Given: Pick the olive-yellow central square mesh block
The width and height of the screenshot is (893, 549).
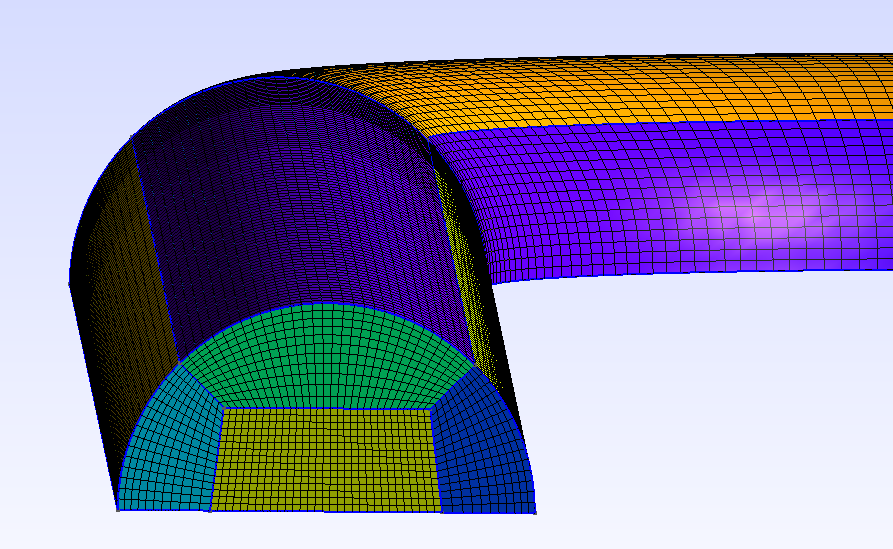Looking at the screenshot, I should 326,459.
